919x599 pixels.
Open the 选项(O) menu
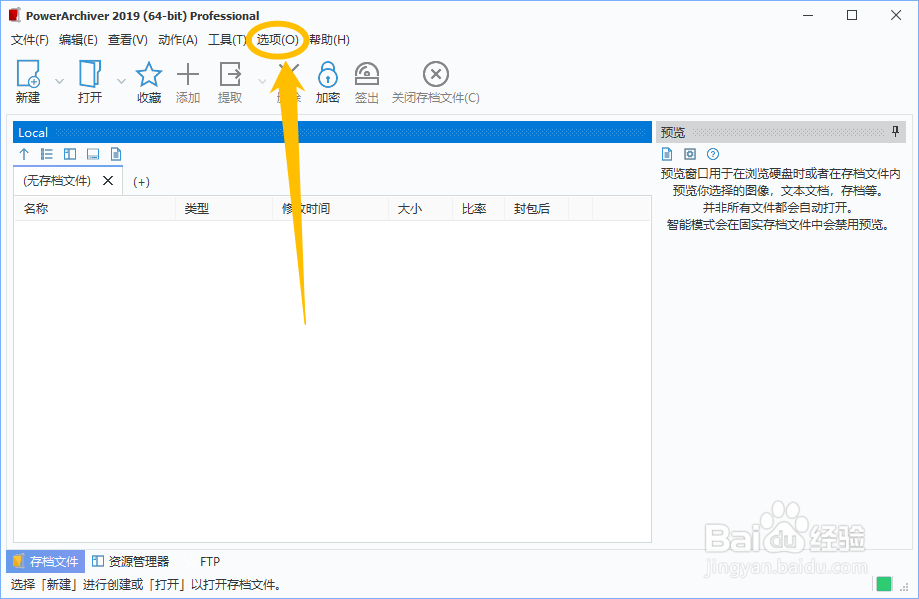click(x=278, y=40)
